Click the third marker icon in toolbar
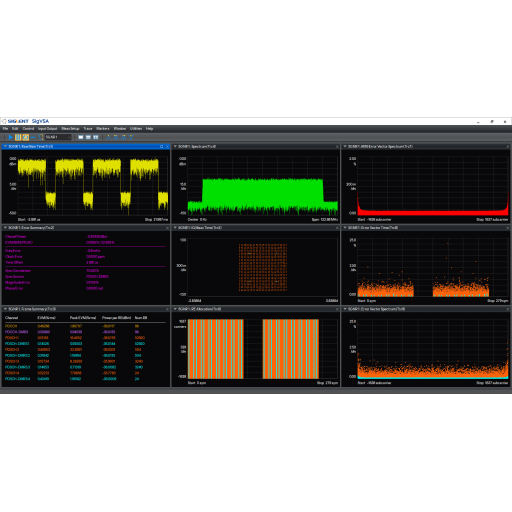The width and height of the screenshot is (512, 512). tap(123, 137)
